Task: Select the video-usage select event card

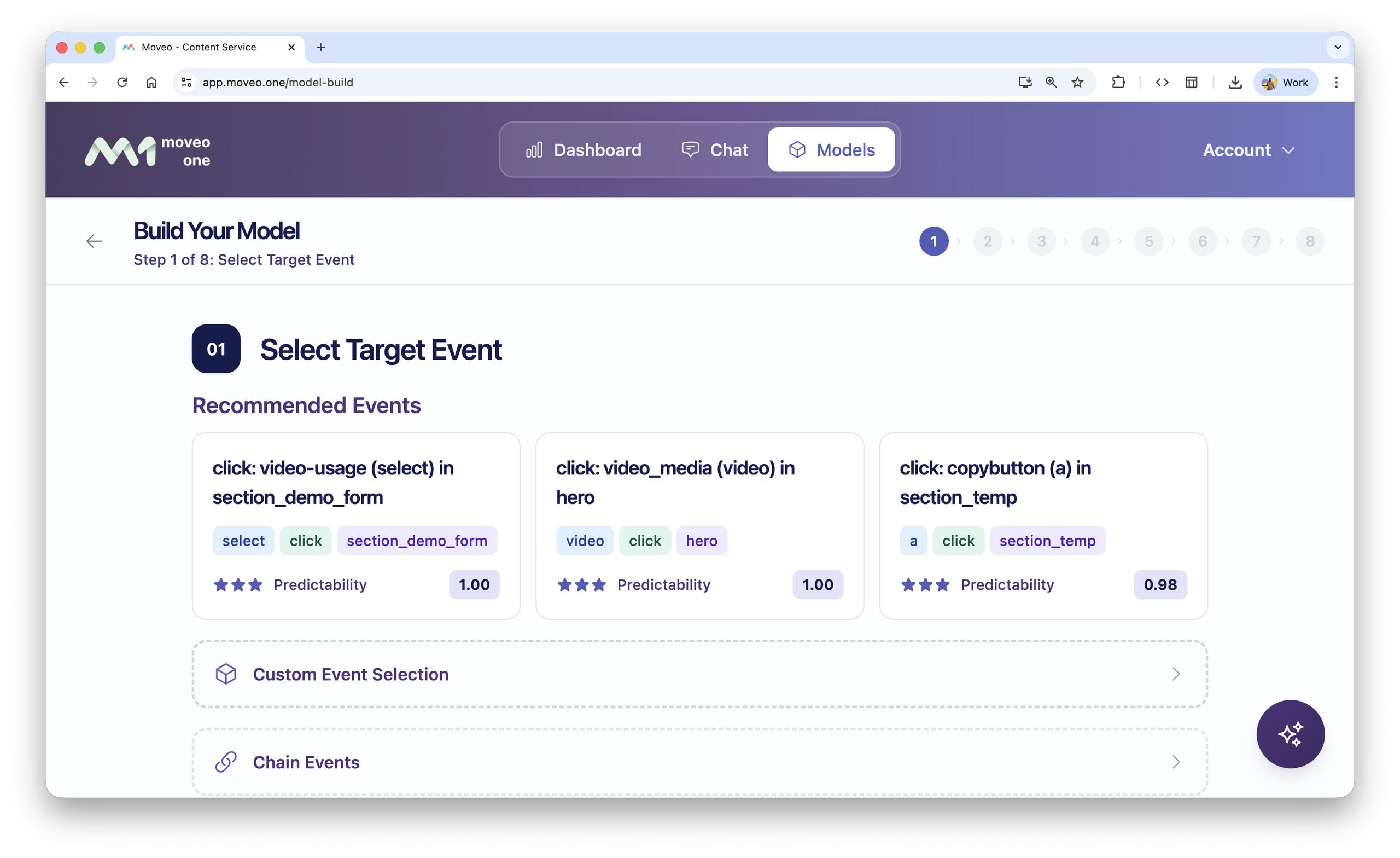Action: pyautogui.click(x=355, y=525)
